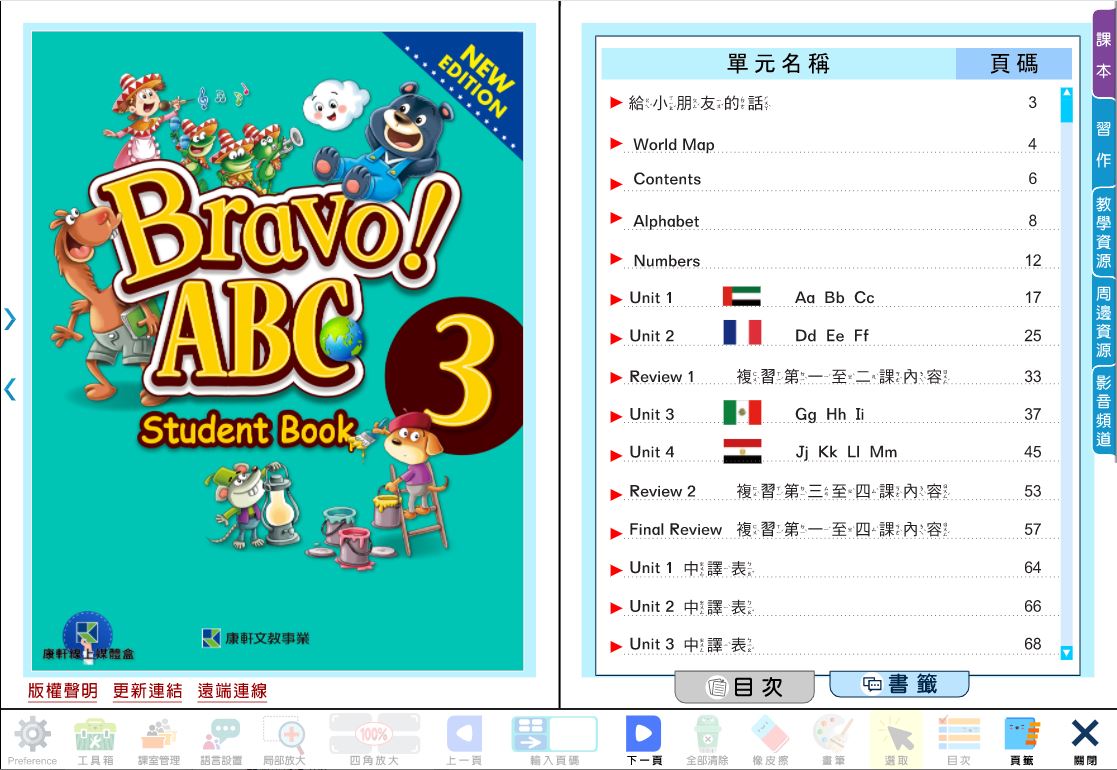Select the 課本 side tab
Viewport: 1117px width, 770px height.
[x=1103, y=55]
